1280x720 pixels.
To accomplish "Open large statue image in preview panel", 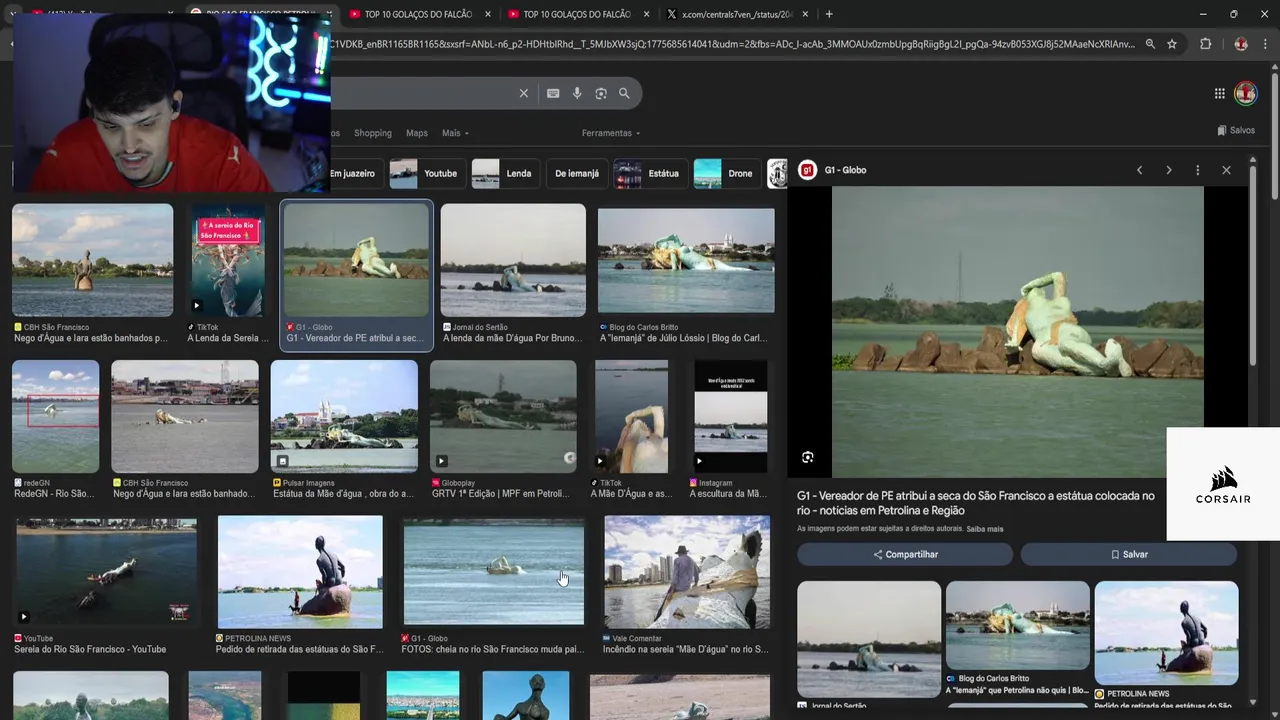I will [1018, 332].
